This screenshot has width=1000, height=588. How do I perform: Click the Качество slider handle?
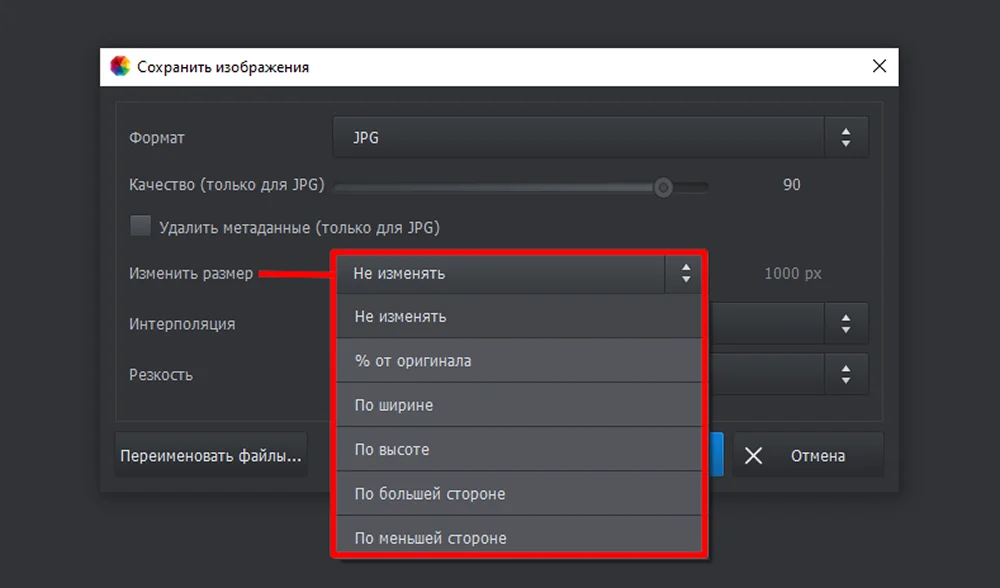[x=663, y=187]
